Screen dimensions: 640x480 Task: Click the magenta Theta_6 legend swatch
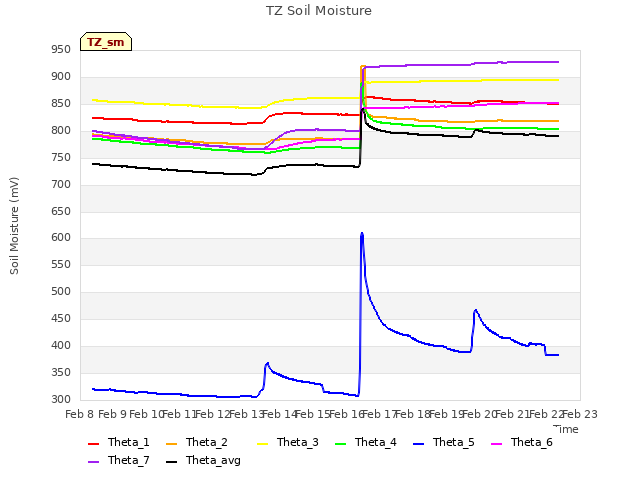coord(496,444)
